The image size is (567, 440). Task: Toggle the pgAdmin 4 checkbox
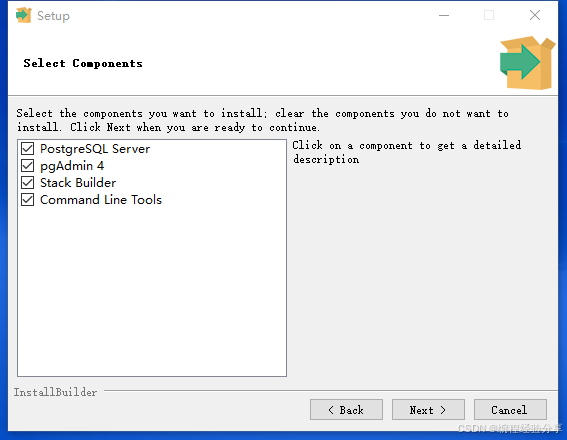point(27,166)
